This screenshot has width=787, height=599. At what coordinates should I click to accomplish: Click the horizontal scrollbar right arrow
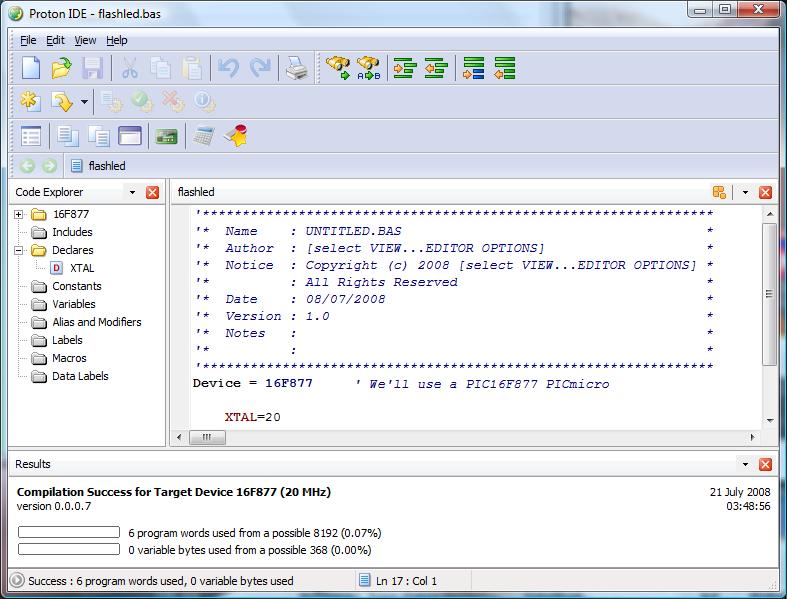tap(752, 437)
